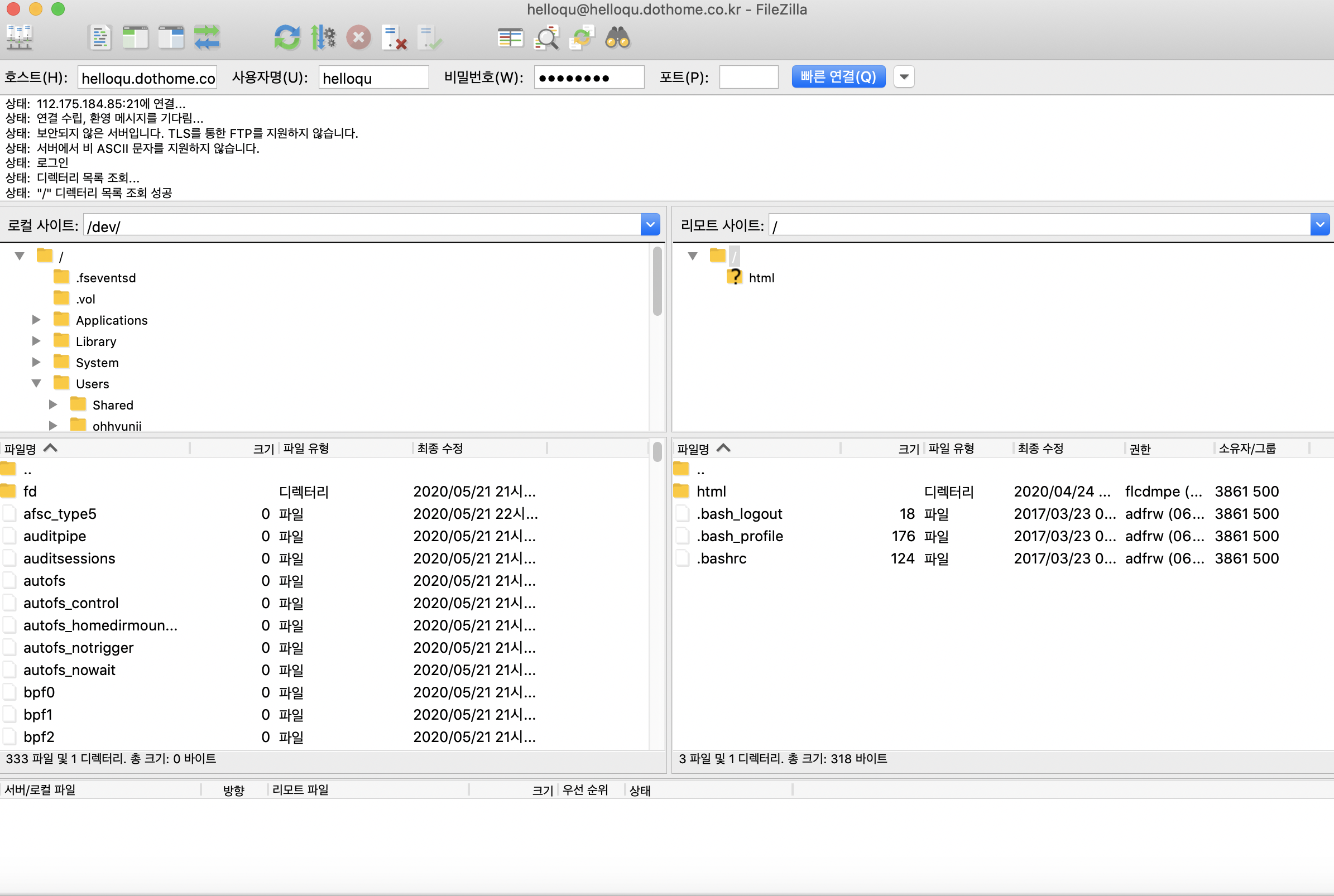Click the process transfer queue icon

click(323, 38)
